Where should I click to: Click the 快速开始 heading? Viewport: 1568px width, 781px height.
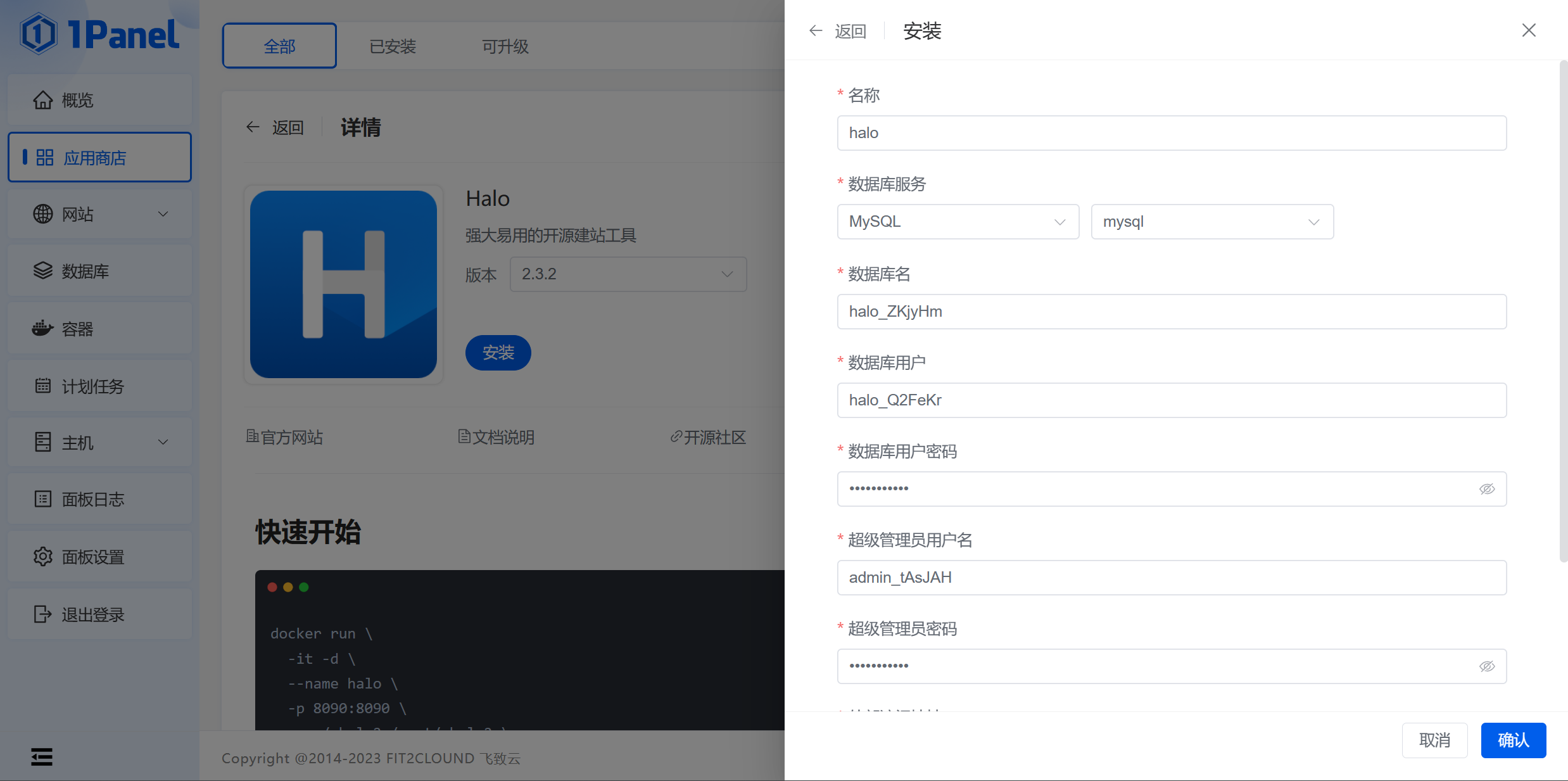308,532
